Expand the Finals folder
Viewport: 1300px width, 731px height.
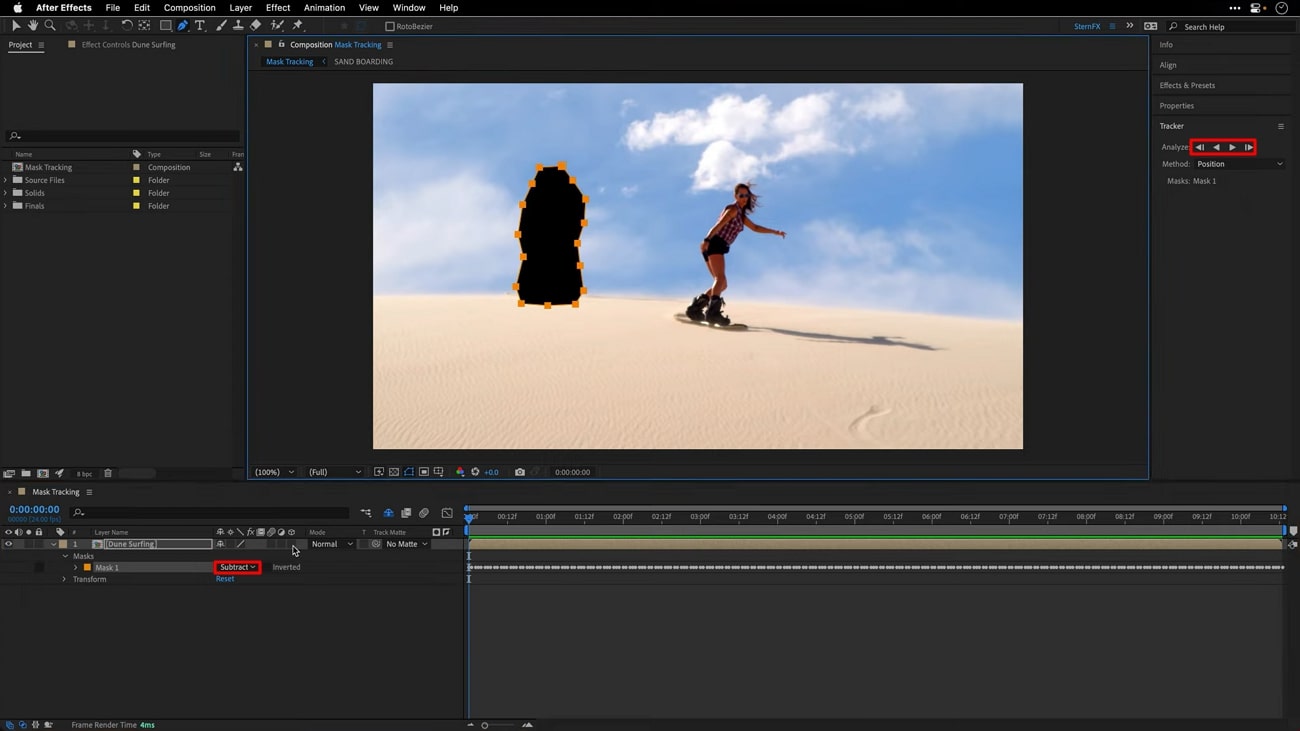6,206
